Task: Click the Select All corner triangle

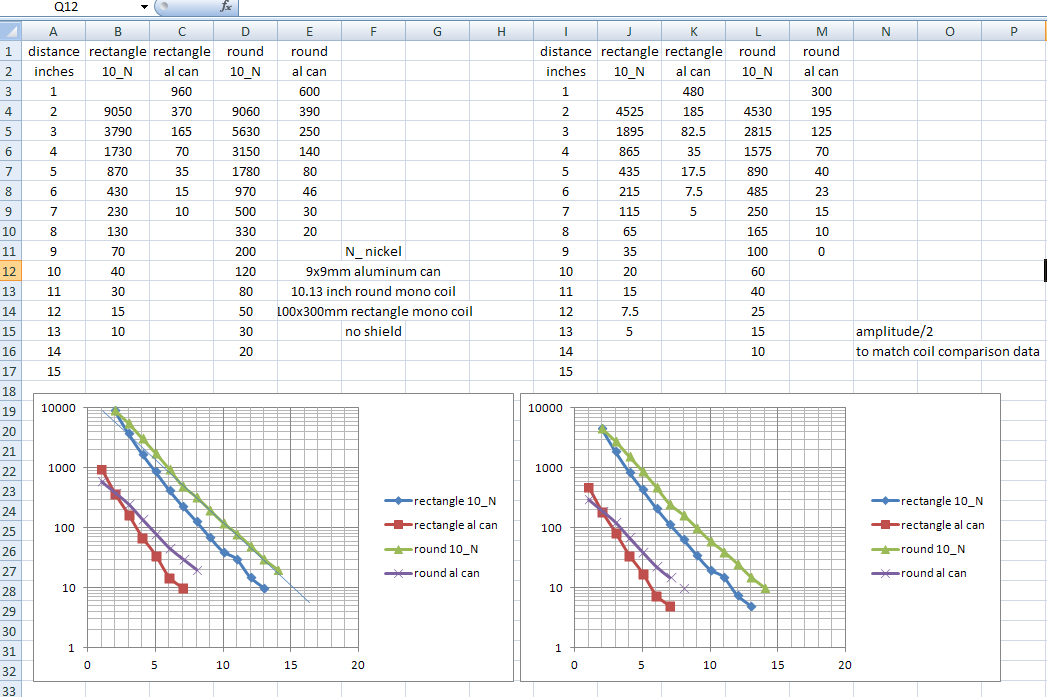Action: (11, 32)
